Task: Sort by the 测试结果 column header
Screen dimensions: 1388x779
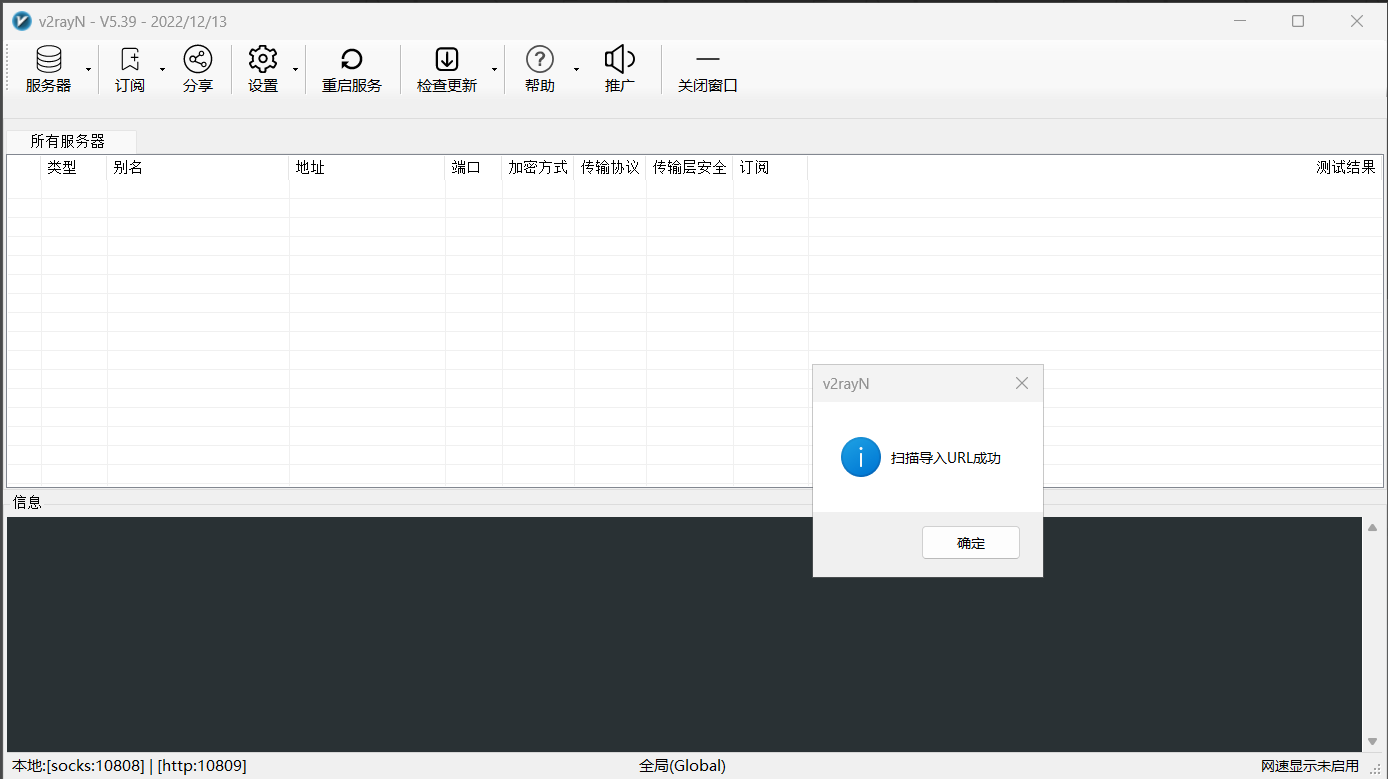Action: click(x=1345, y=168)
